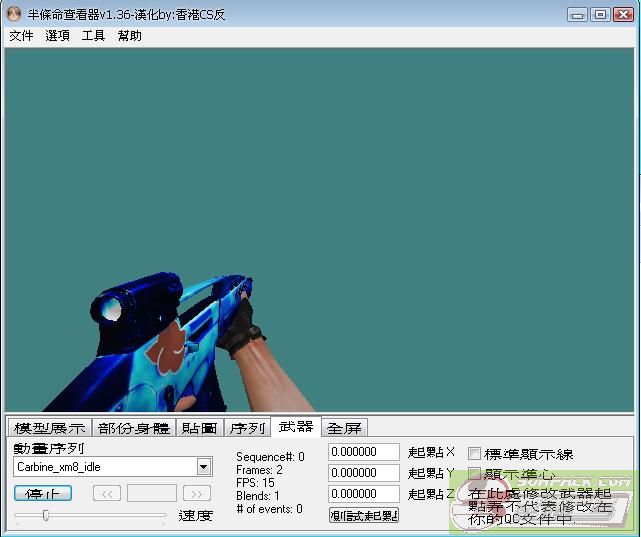The image size is (641, 537).
Task: Open the 幫助 menu
Action: pos(129,36)
